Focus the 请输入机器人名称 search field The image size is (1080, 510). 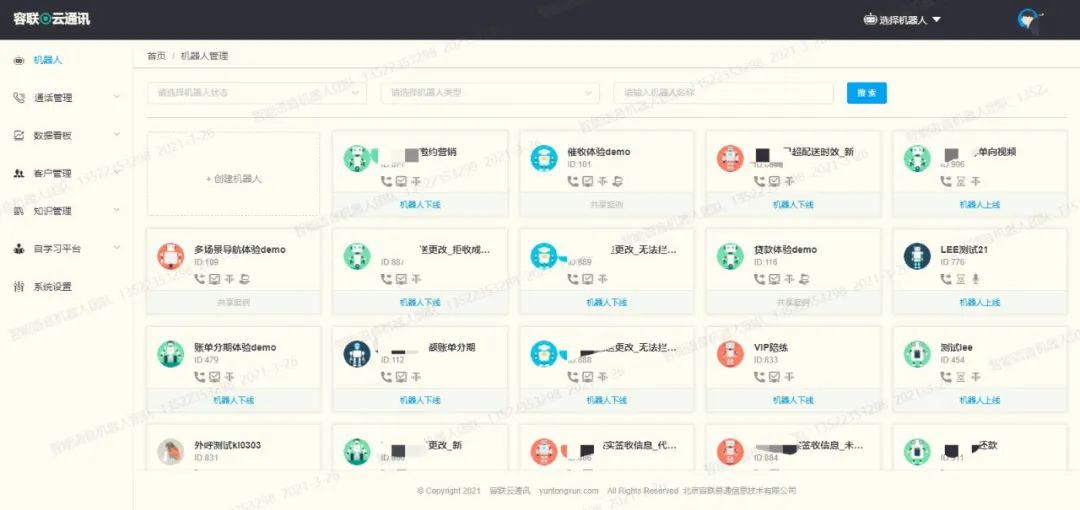point(723,92)
